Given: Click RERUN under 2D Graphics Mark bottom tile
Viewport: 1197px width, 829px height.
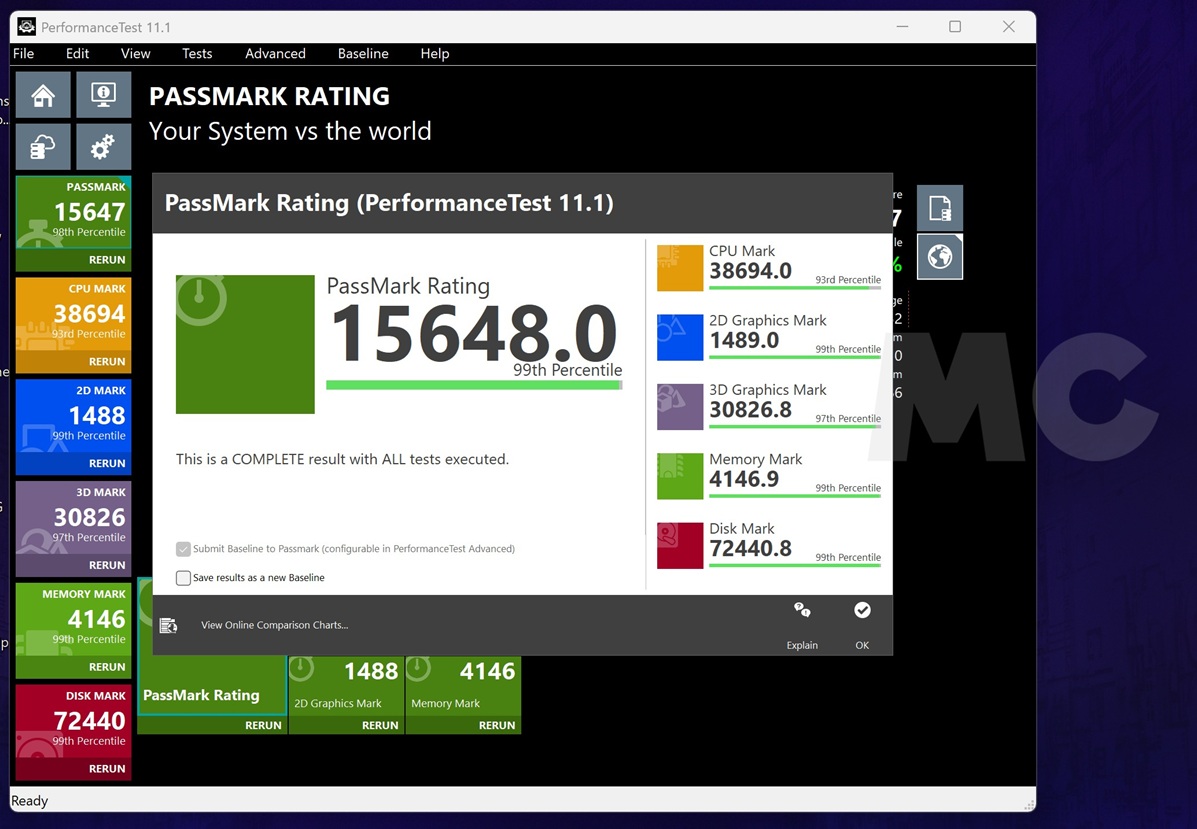Looking at the screenshot, I should [380, 725].
